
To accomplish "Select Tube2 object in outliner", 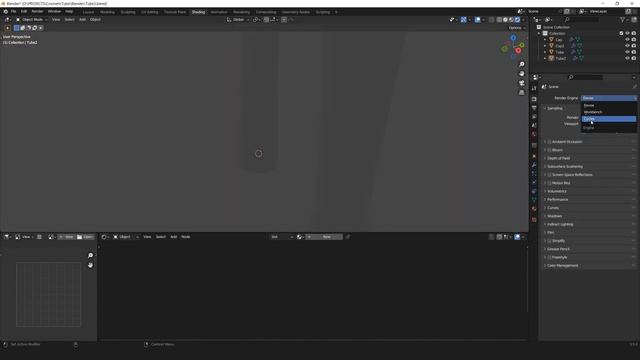I will 561,58.
